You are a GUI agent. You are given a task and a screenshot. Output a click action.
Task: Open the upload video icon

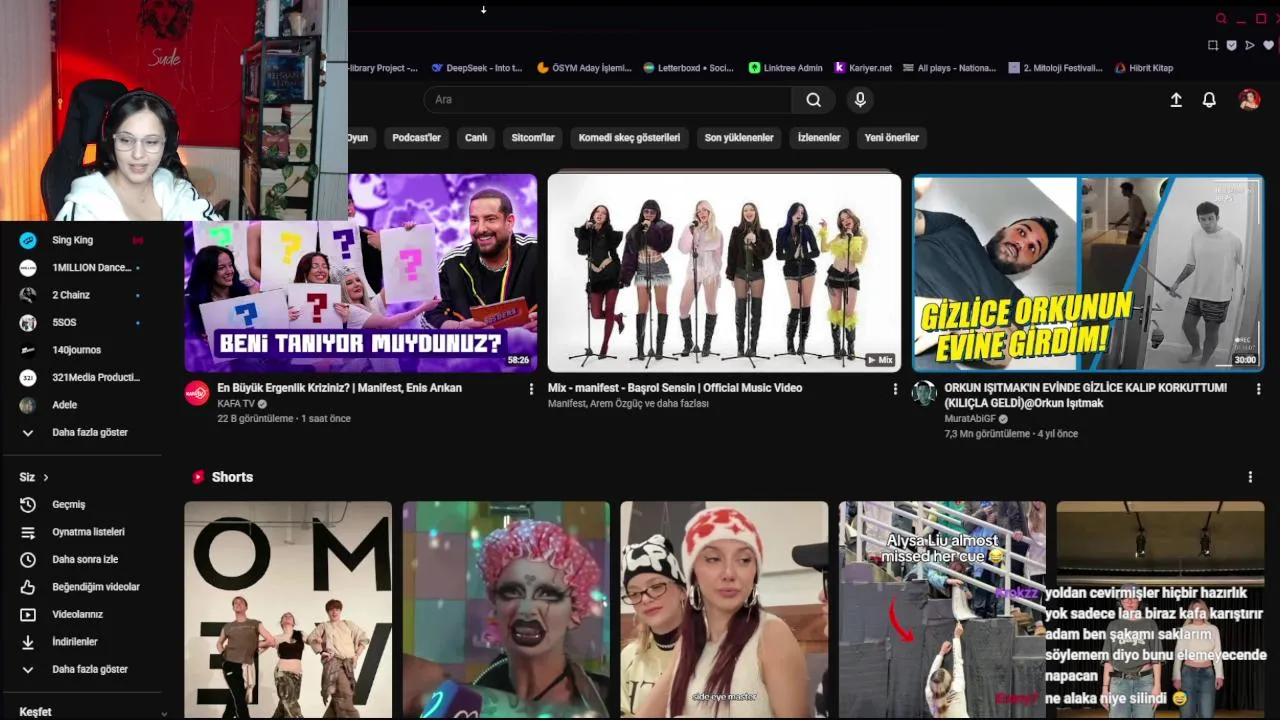point(1176,100)
